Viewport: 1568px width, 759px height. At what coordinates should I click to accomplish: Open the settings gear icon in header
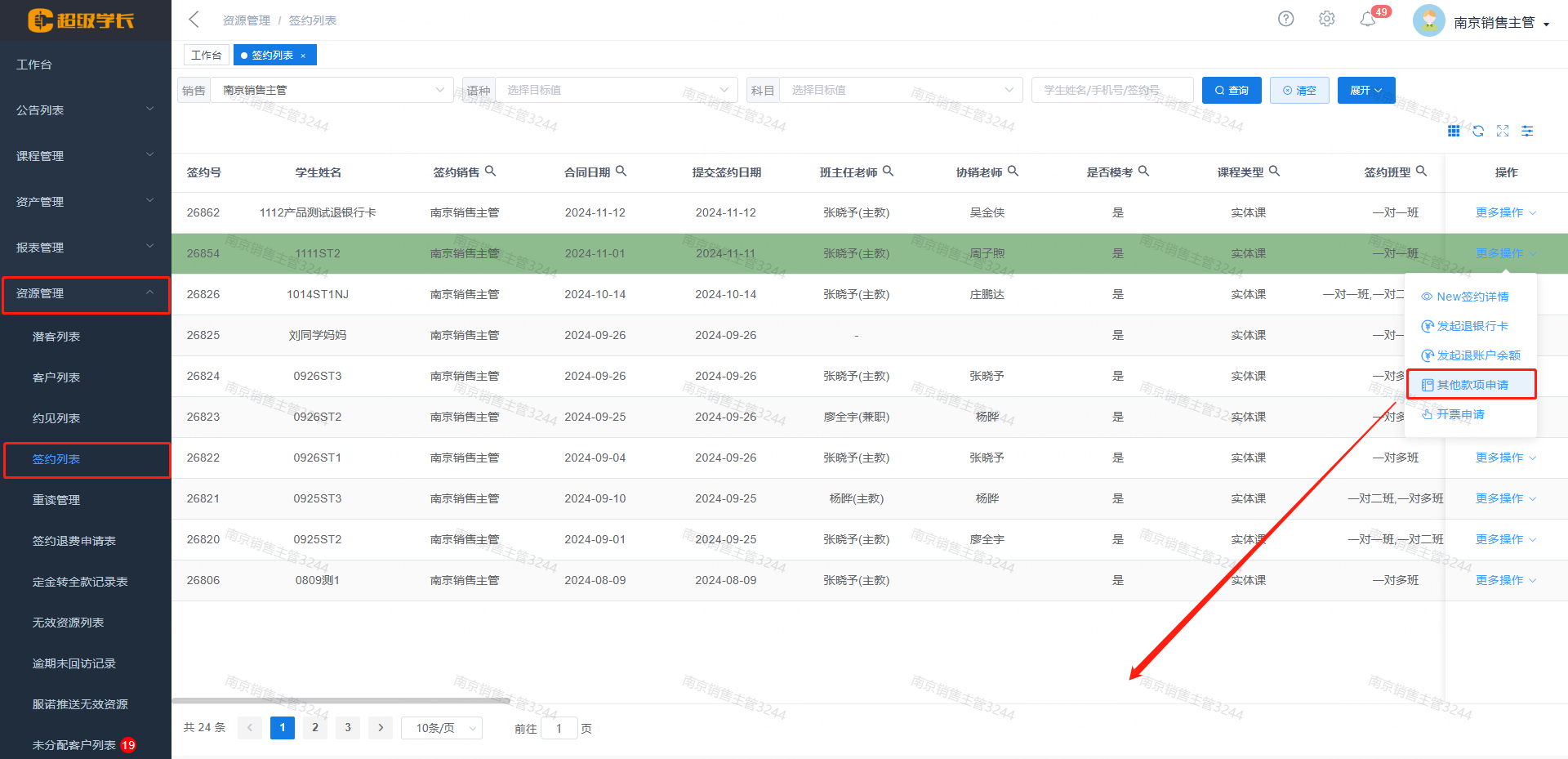coord(1326,19)
